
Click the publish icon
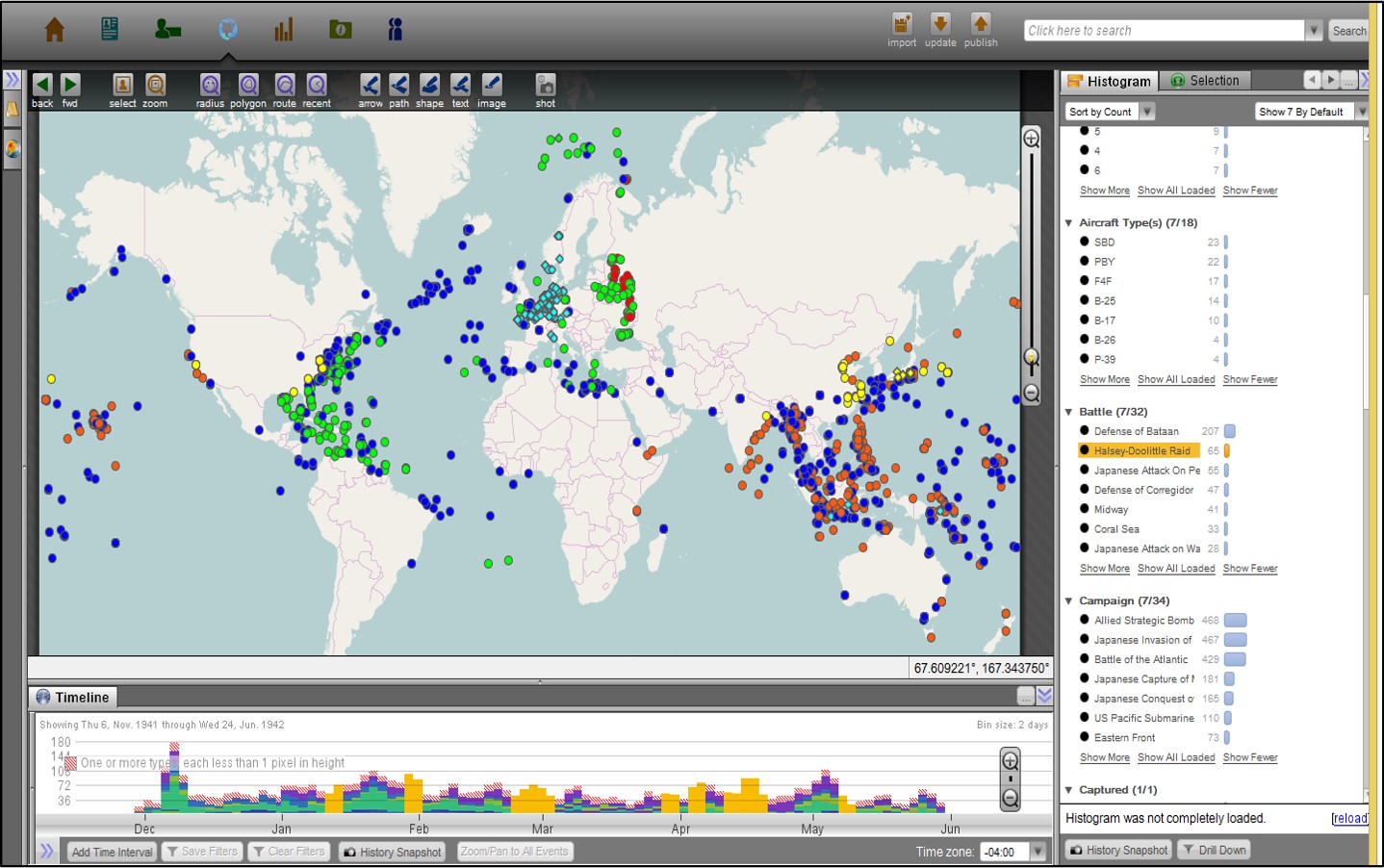point(980,24)
